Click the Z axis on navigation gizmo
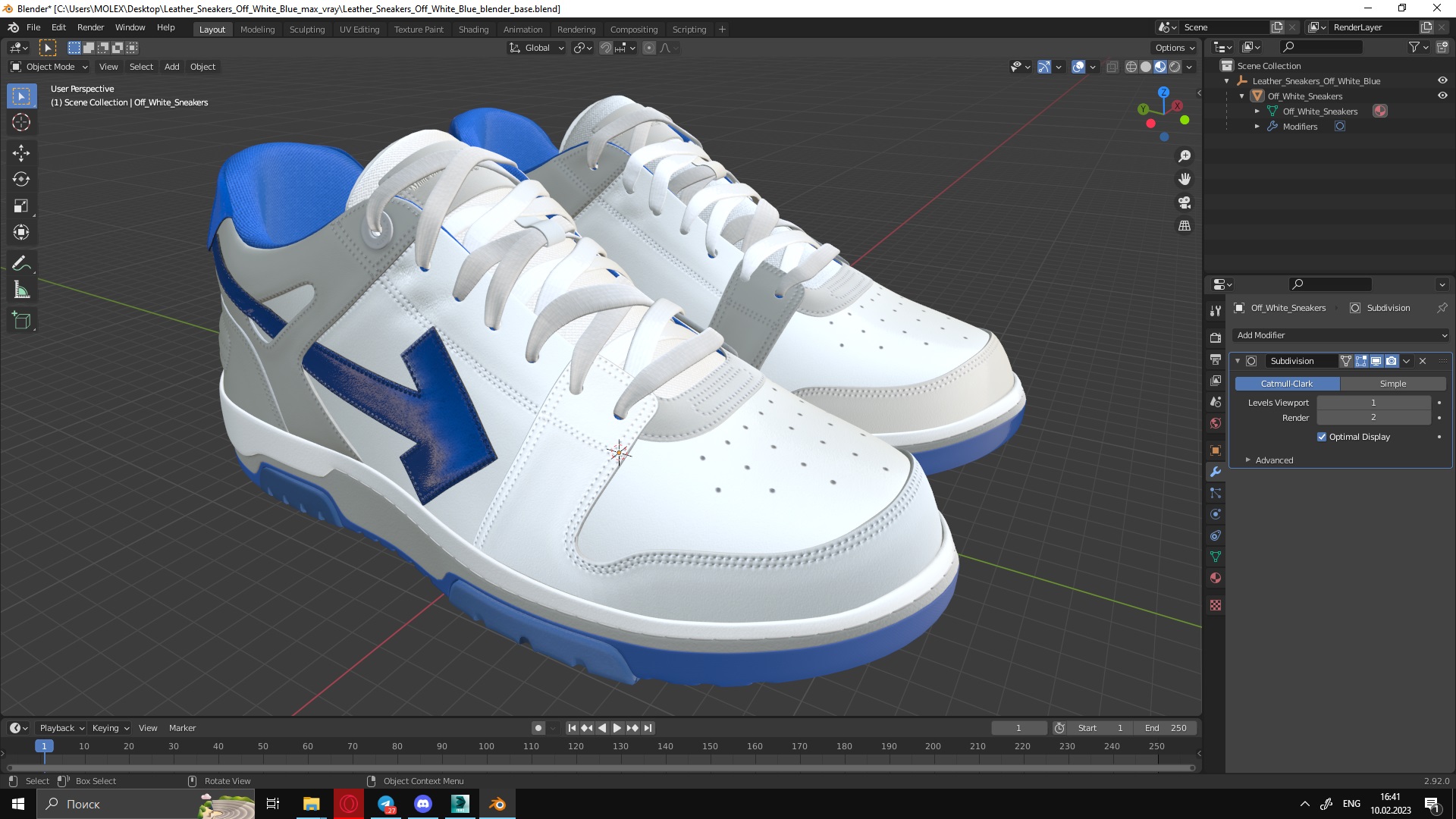The image size is (1456, 819). click(x=1163, y=92)
